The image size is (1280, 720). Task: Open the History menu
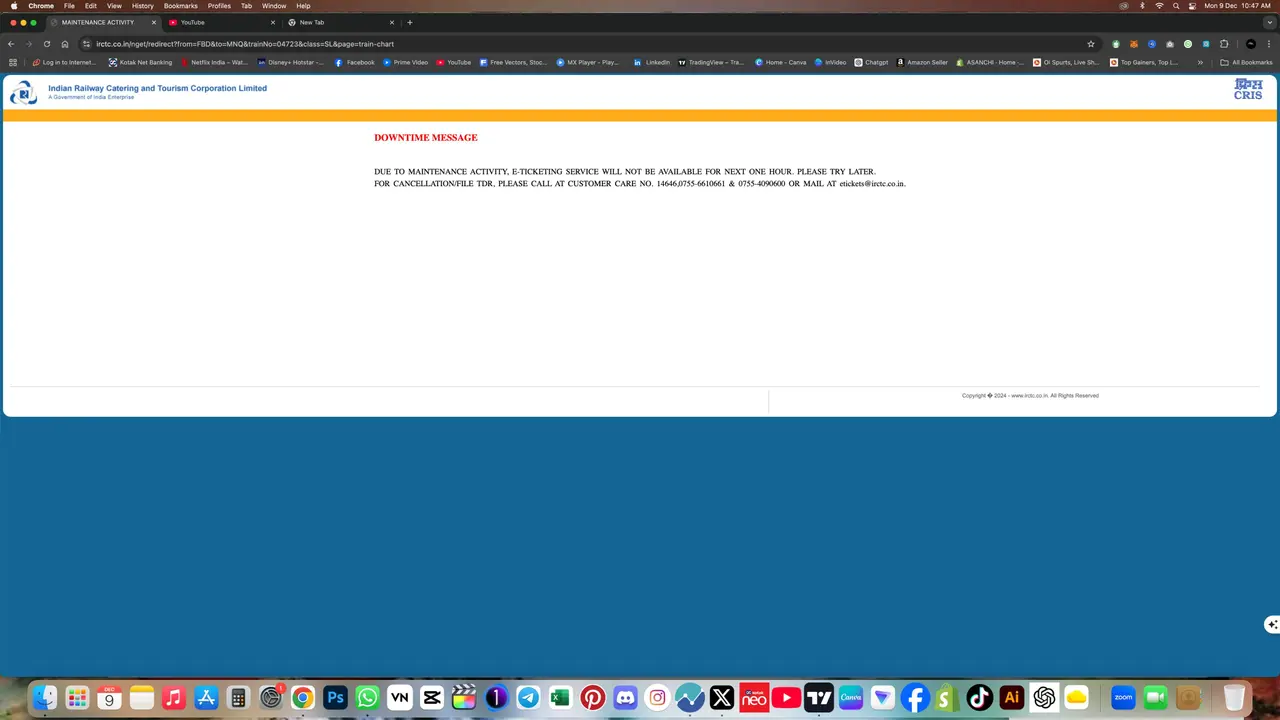(142, 5)
